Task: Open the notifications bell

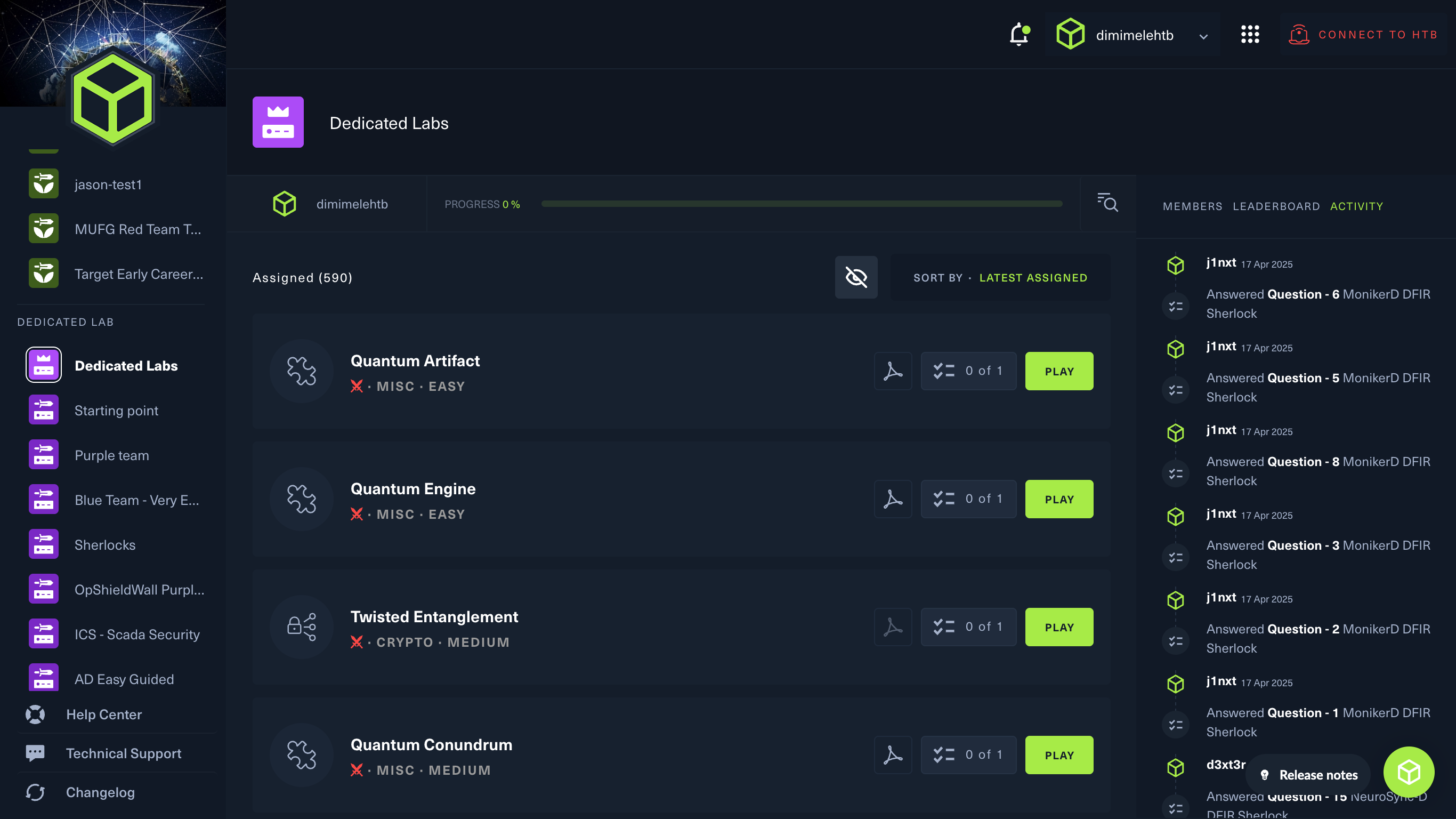Action: coord(1019,35)
